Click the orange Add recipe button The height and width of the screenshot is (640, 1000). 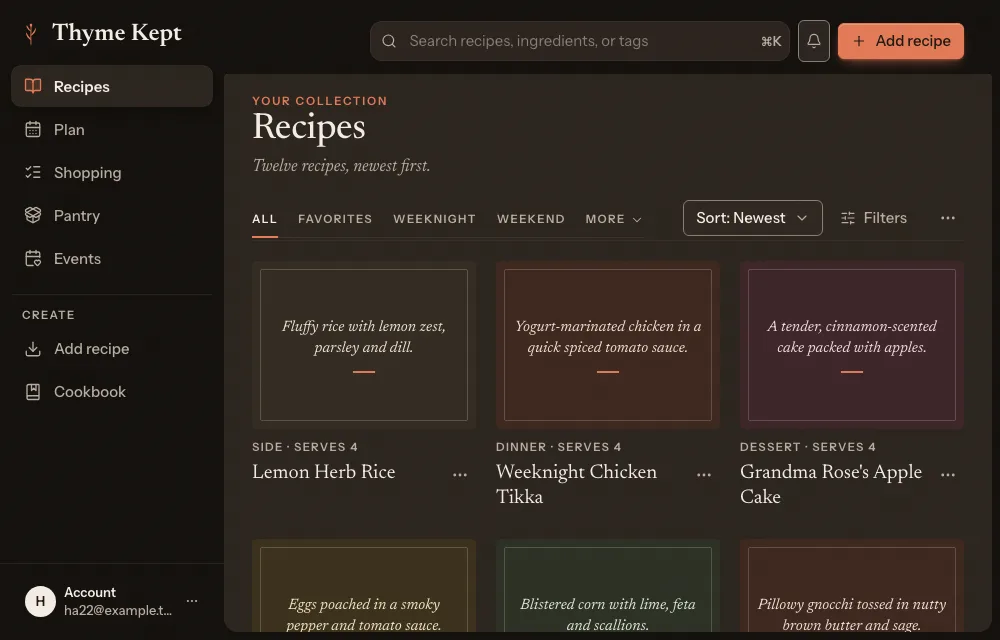point(901,41)
